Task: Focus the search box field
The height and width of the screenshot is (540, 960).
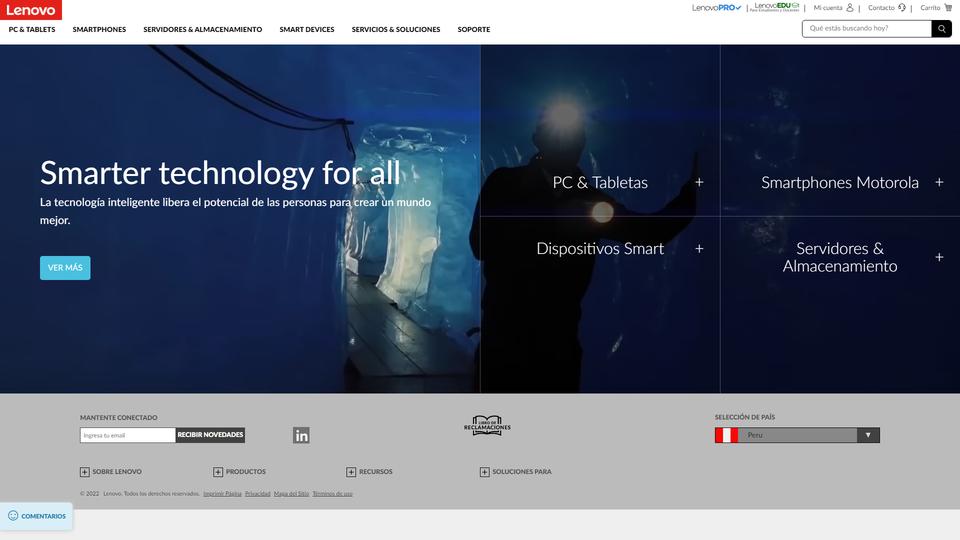Action: 867,29
